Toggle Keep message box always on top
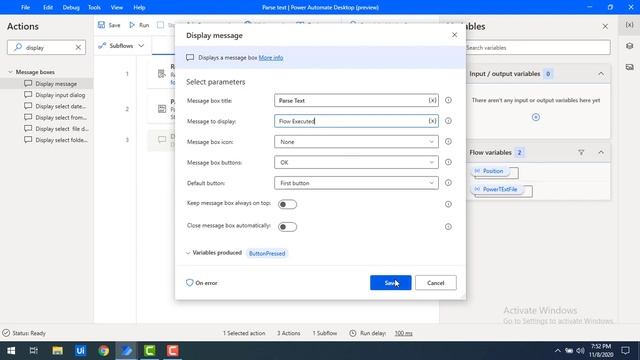The height and width of the screenshot is (360, 640). [x=287, y=204]
